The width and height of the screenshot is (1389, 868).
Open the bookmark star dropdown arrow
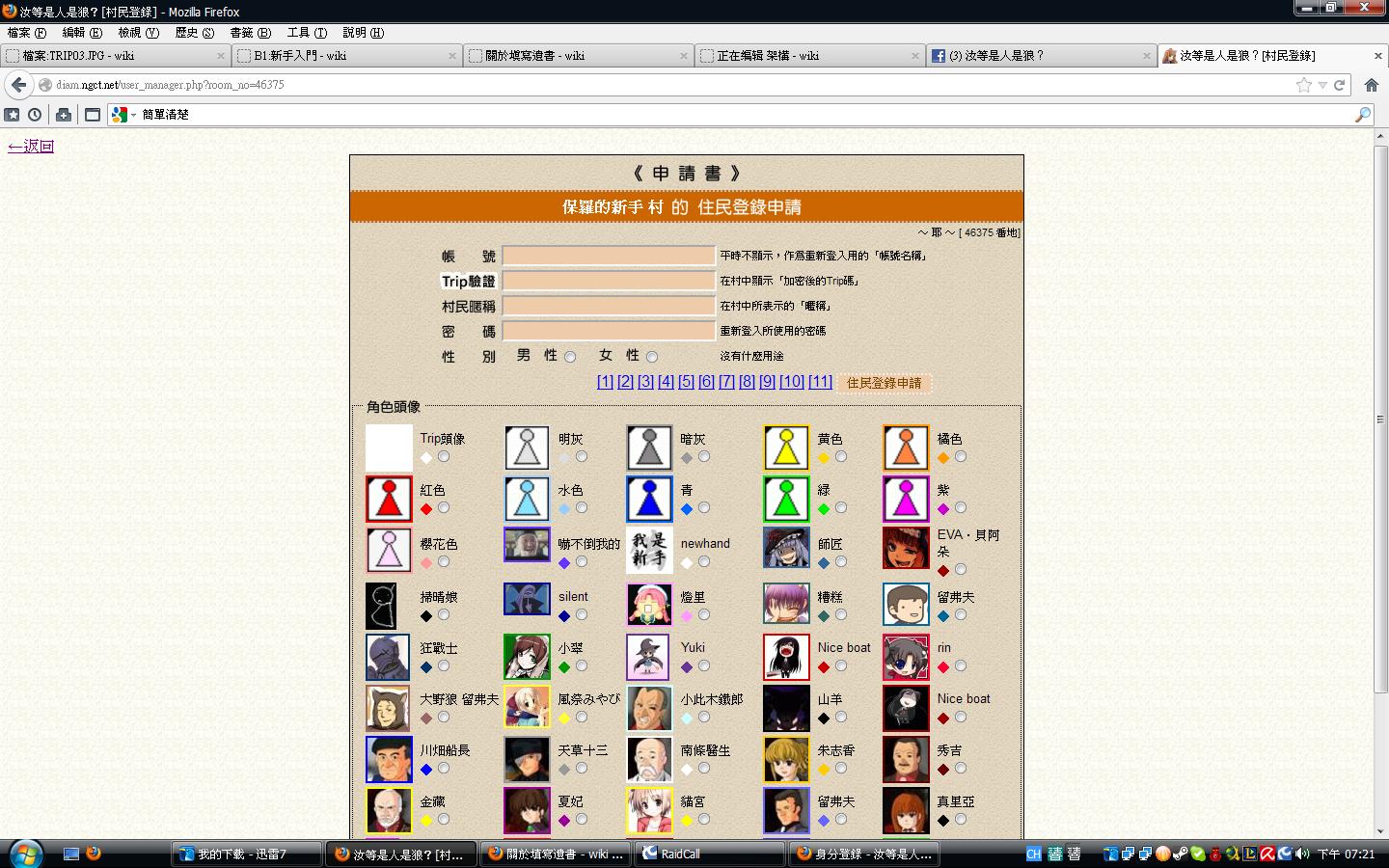pos(1322,85)
